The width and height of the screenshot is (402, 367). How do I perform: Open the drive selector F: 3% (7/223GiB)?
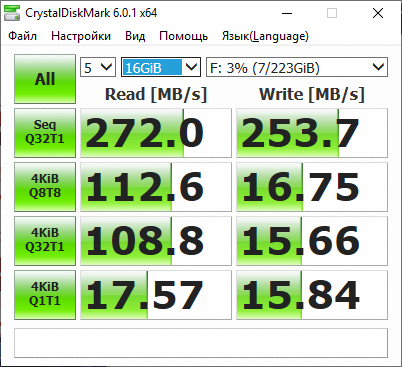point(297,67)
